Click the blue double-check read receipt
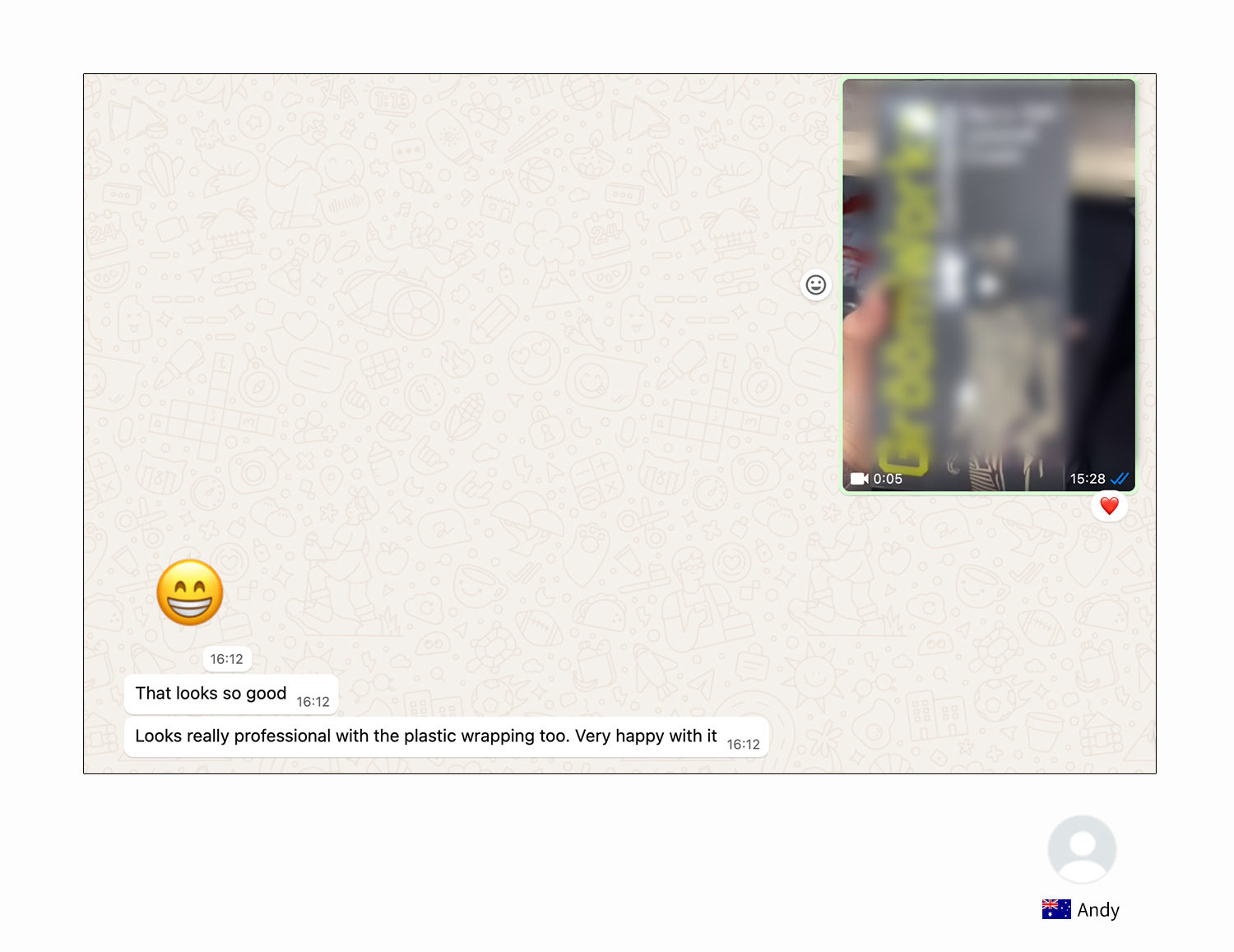Viewport: 1234px width, 952px height. [1120, 479]
